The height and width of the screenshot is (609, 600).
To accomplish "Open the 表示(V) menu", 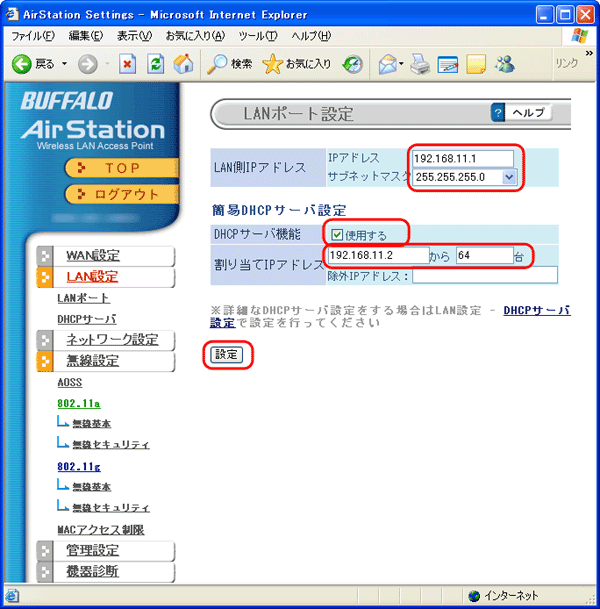I will click(x=134, y=36).
